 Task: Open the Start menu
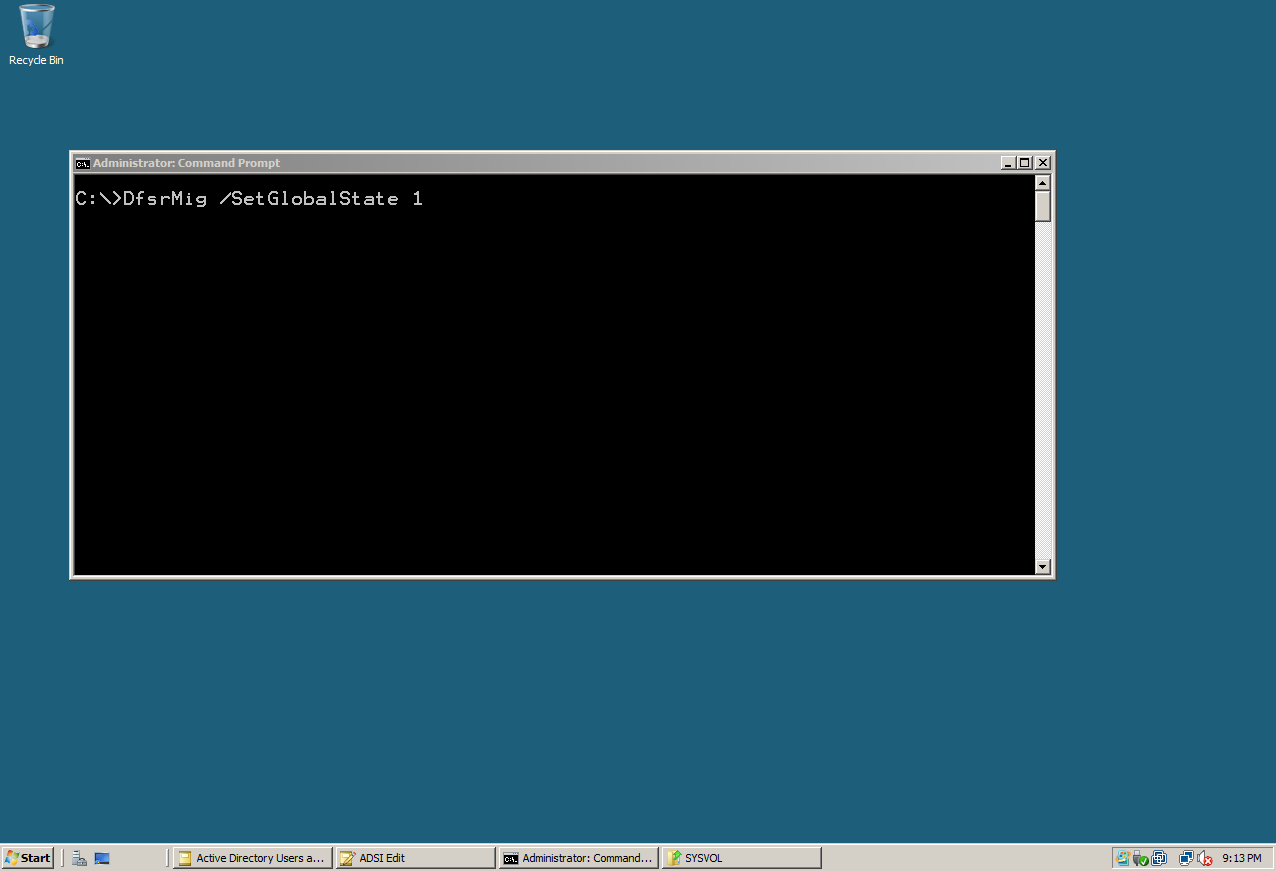tap(28, 858)
